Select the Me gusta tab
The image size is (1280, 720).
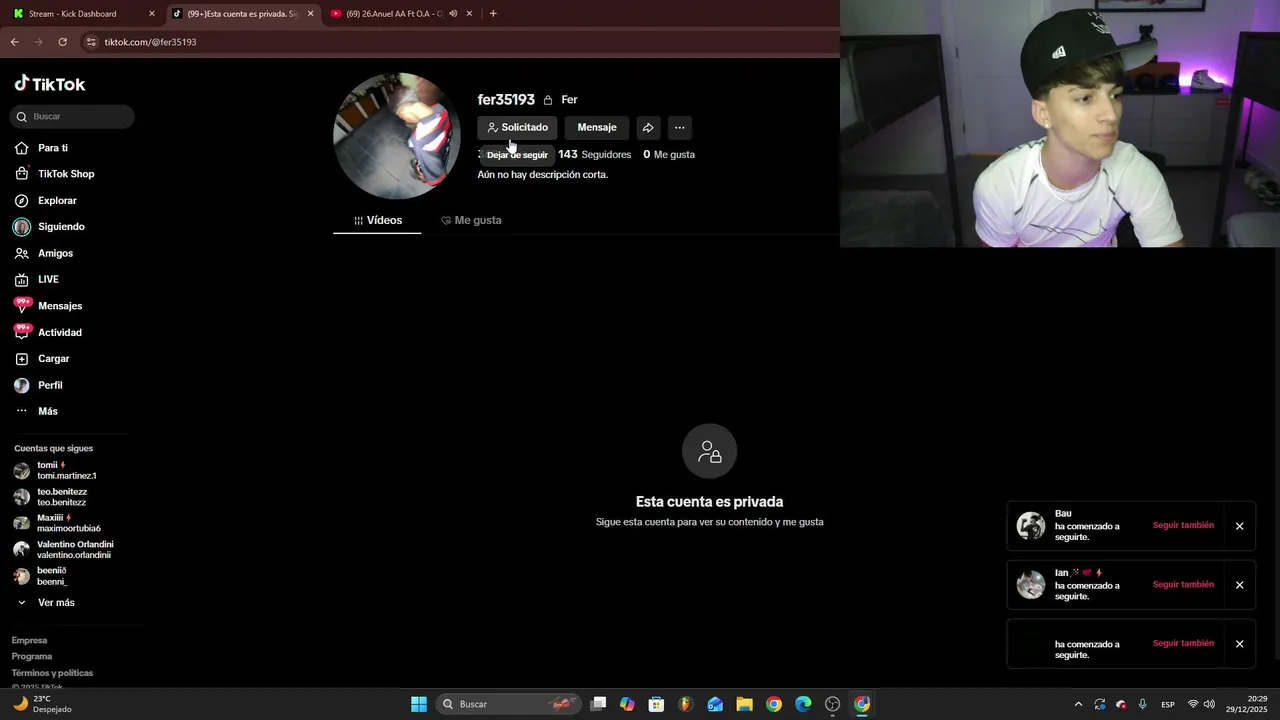click(471, 221)
